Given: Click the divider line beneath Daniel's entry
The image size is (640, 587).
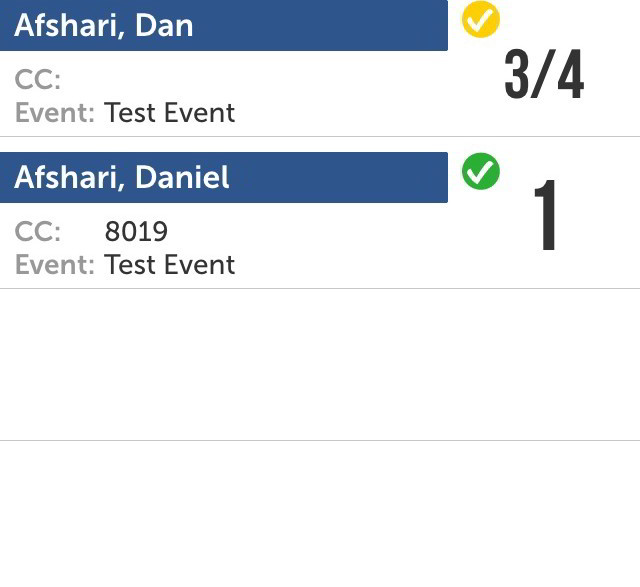Looking at the screenshot, I should coord(320,288).
